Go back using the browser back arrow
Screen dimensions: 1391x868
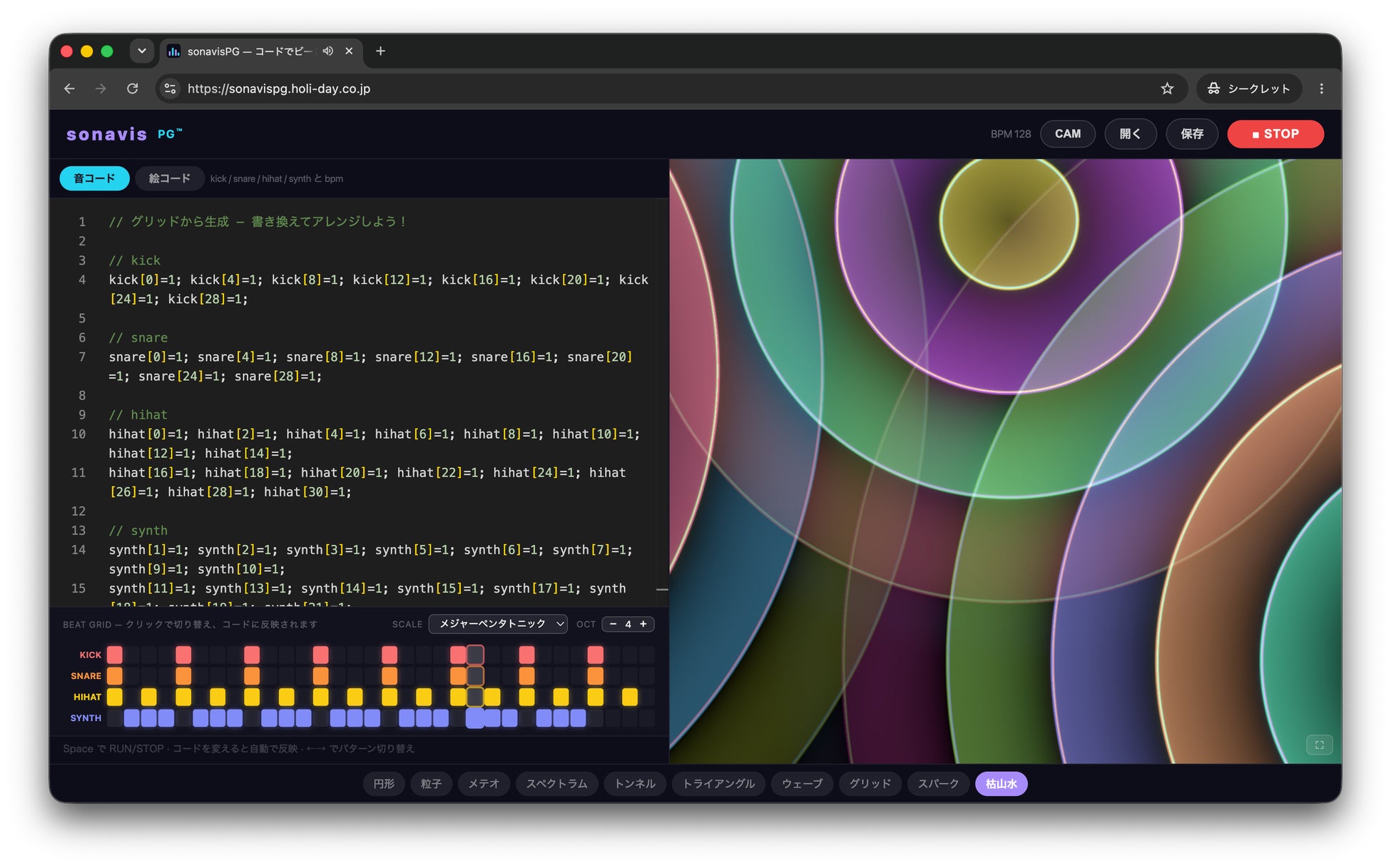[x=69, y=88]
